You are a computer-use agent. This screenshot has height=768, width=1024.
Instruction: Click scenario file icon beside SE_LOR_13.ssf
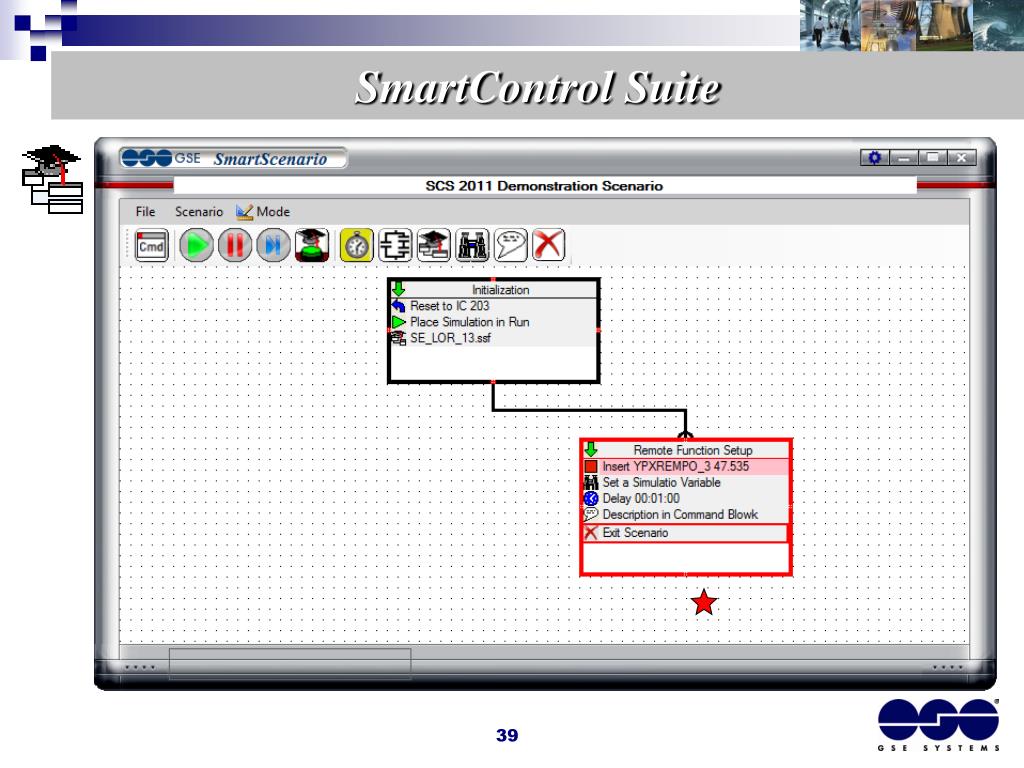tap(398, 338)
